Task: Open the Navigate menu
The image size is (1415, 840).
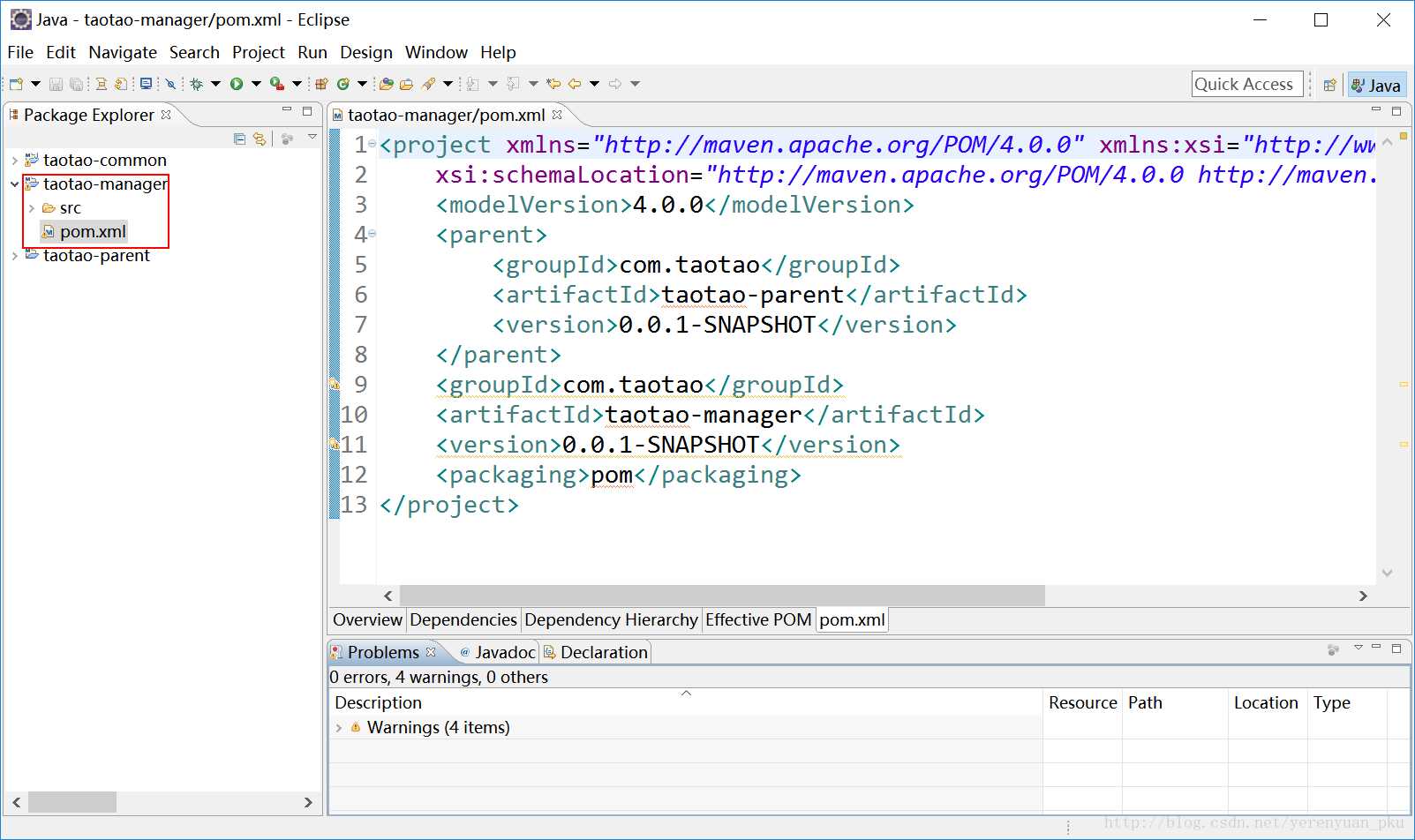Action: 123,52
